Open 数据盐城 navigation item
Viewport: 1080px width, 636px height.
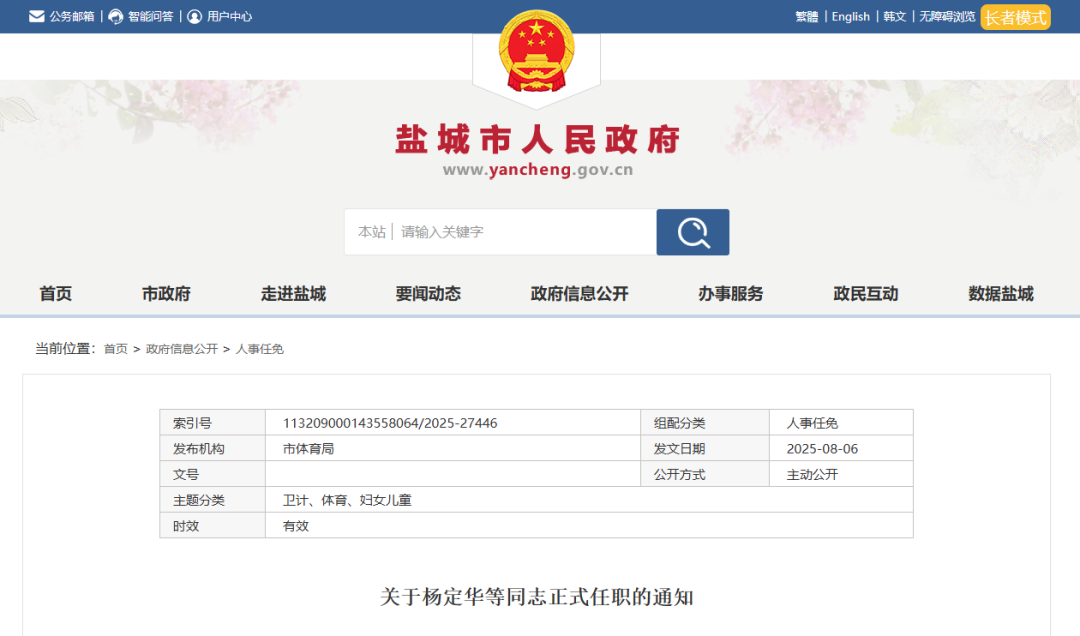point(1001,294)
